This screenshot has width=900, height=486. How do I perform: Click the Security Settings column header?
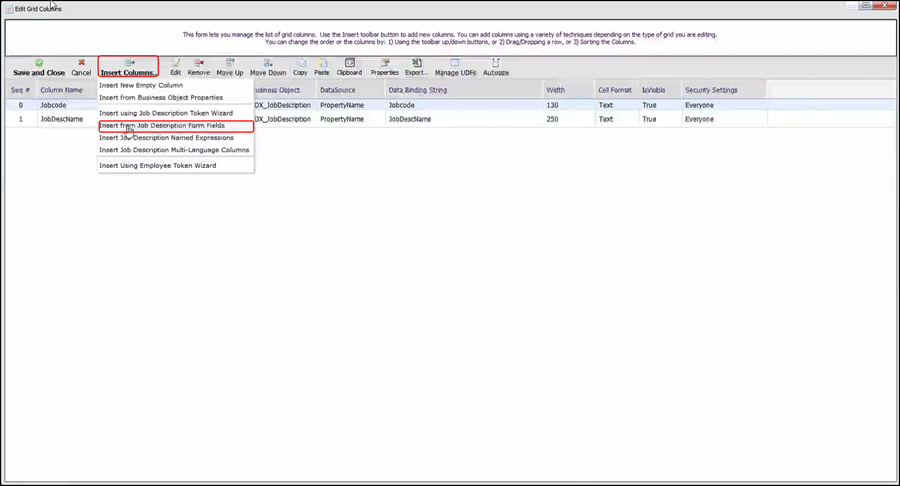coord(711,90)
